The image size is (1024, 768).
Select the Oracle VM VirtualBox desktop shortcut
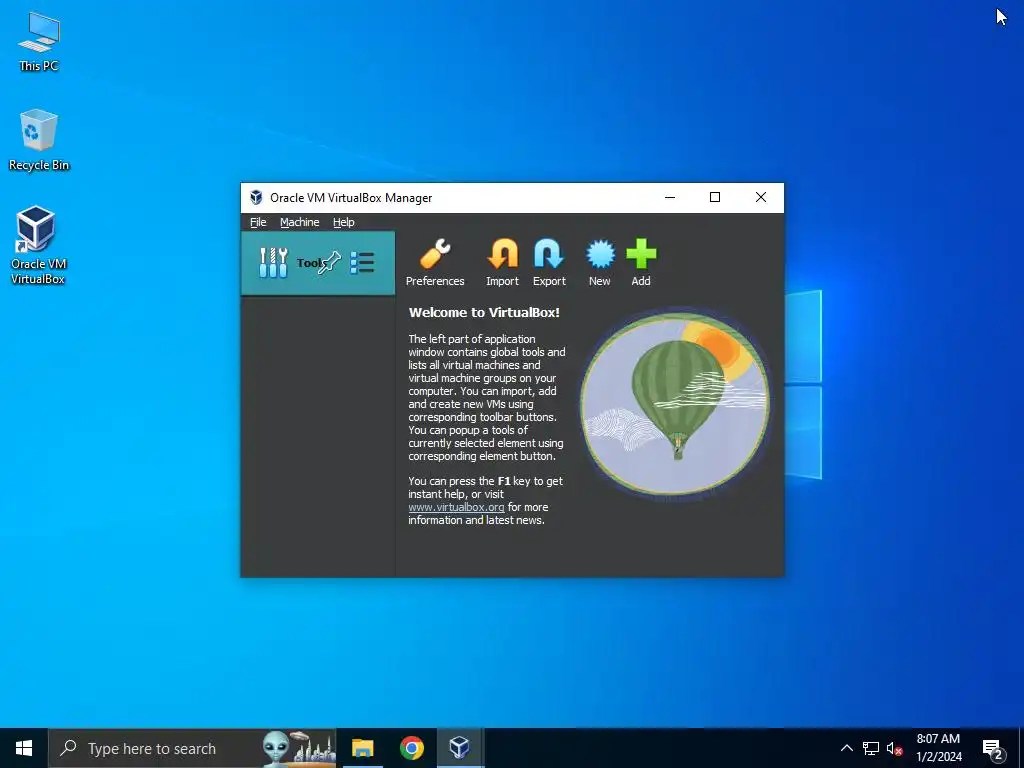[37, 245]
